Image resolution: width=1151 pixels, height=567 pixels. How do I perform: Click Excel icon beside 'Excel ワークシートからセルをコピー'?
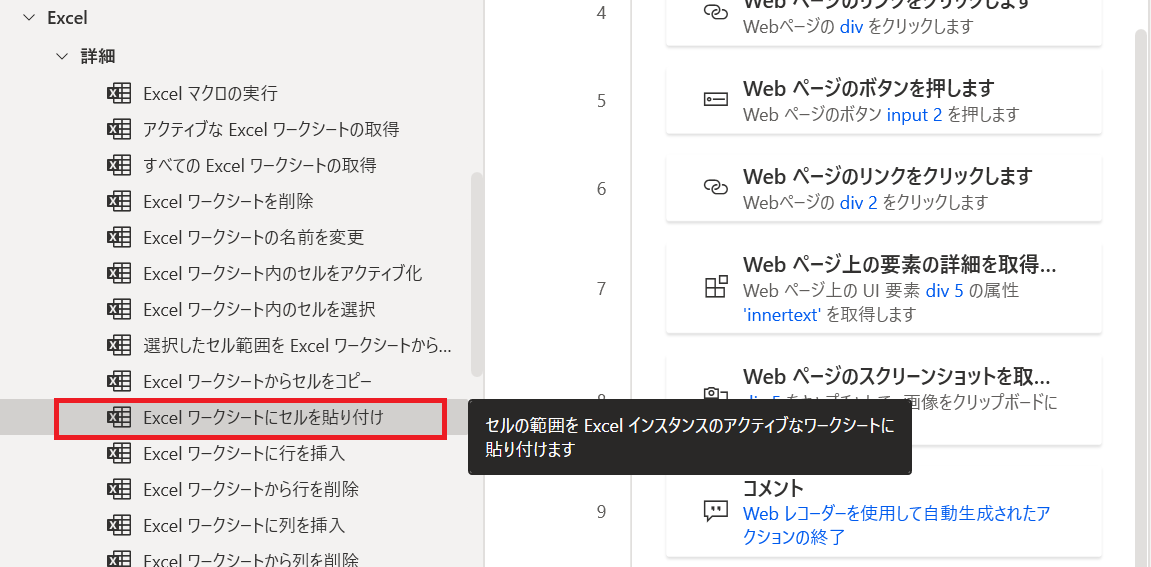click(x=119, y=381)
